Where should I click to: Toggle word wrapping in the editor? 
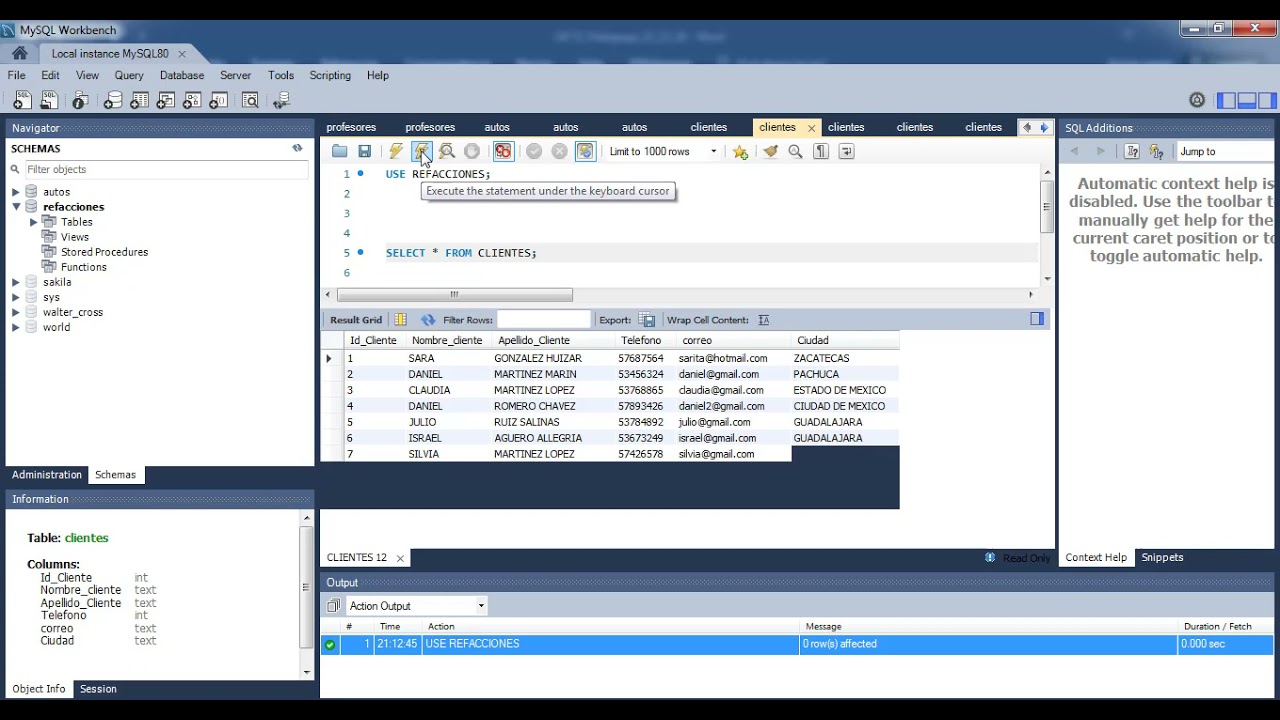846,152
